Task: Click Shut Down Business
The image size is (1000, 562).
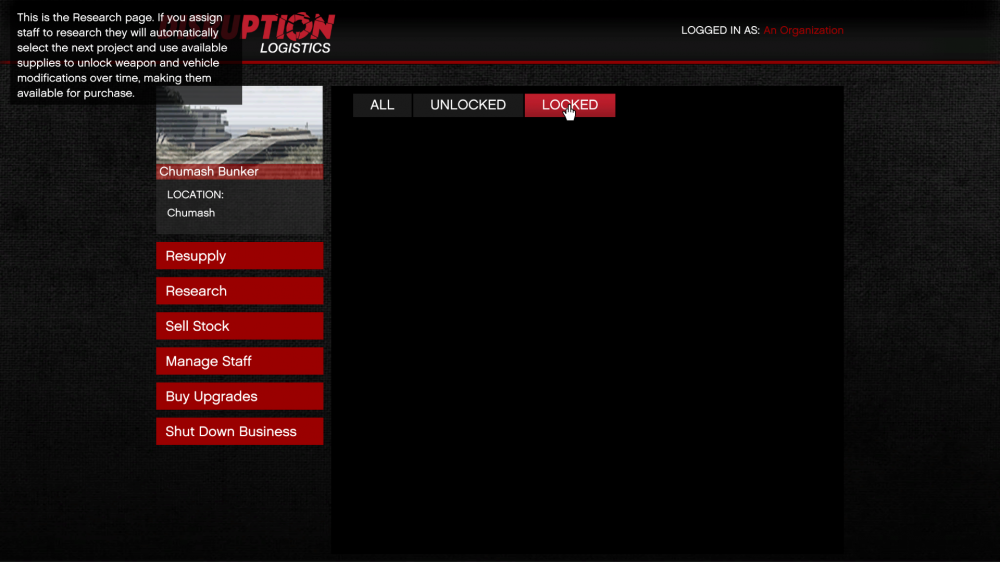Action: (x=240, y=431)
